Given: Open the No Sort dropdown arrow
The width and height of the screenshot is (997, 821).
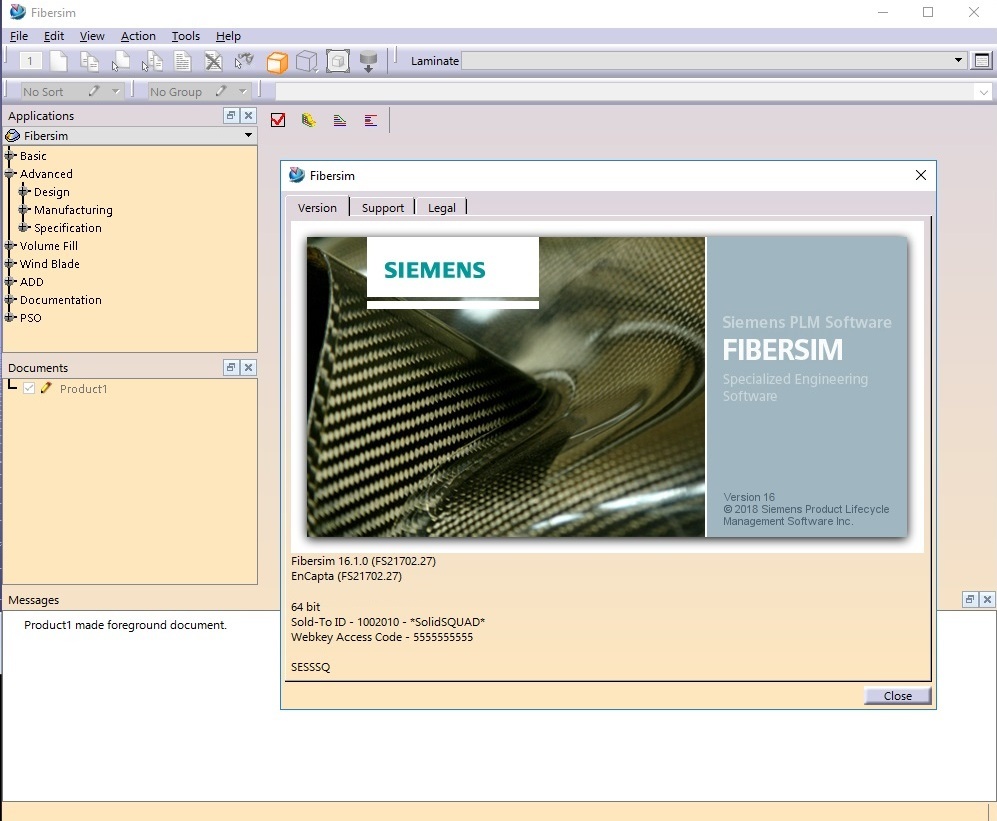Looking at the screenshot, I should pos(116,91).
